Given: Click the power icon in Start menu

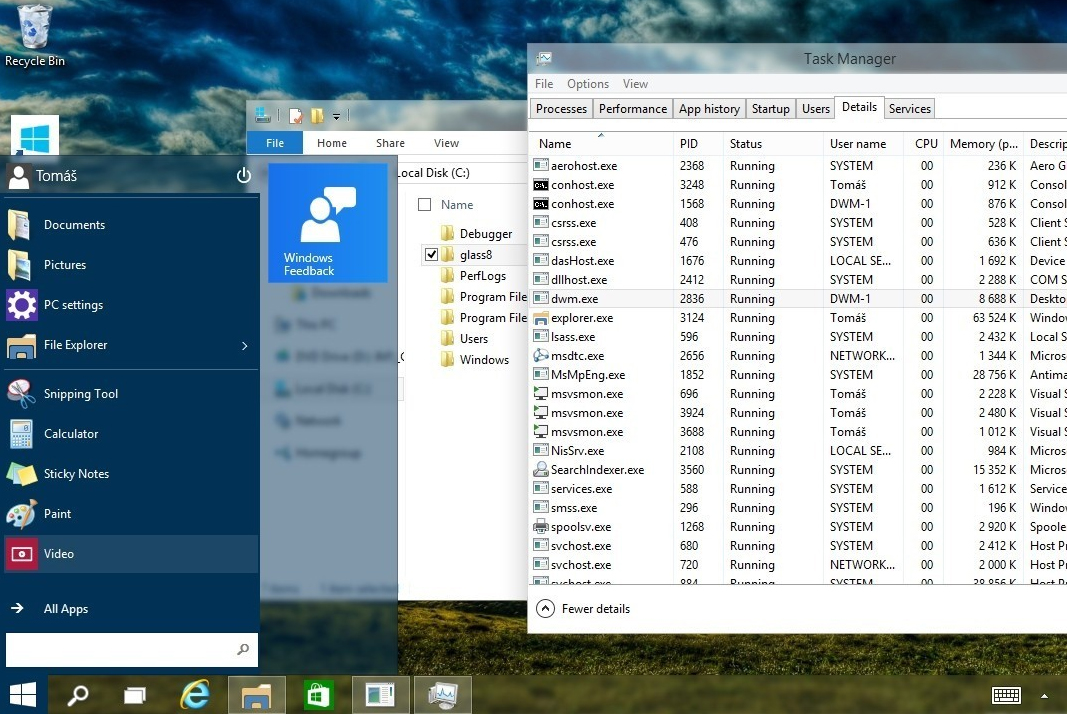Looking at the screenshot, I should click(x=243, y=176).
